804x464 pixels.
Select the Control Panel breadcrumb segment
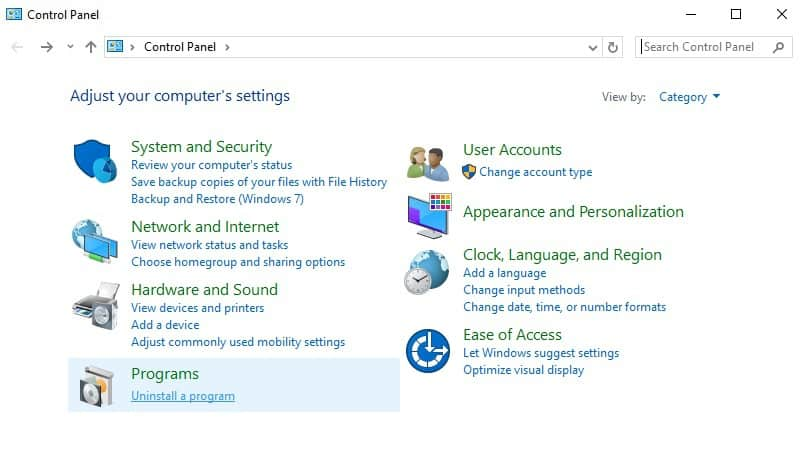point(180,47)
